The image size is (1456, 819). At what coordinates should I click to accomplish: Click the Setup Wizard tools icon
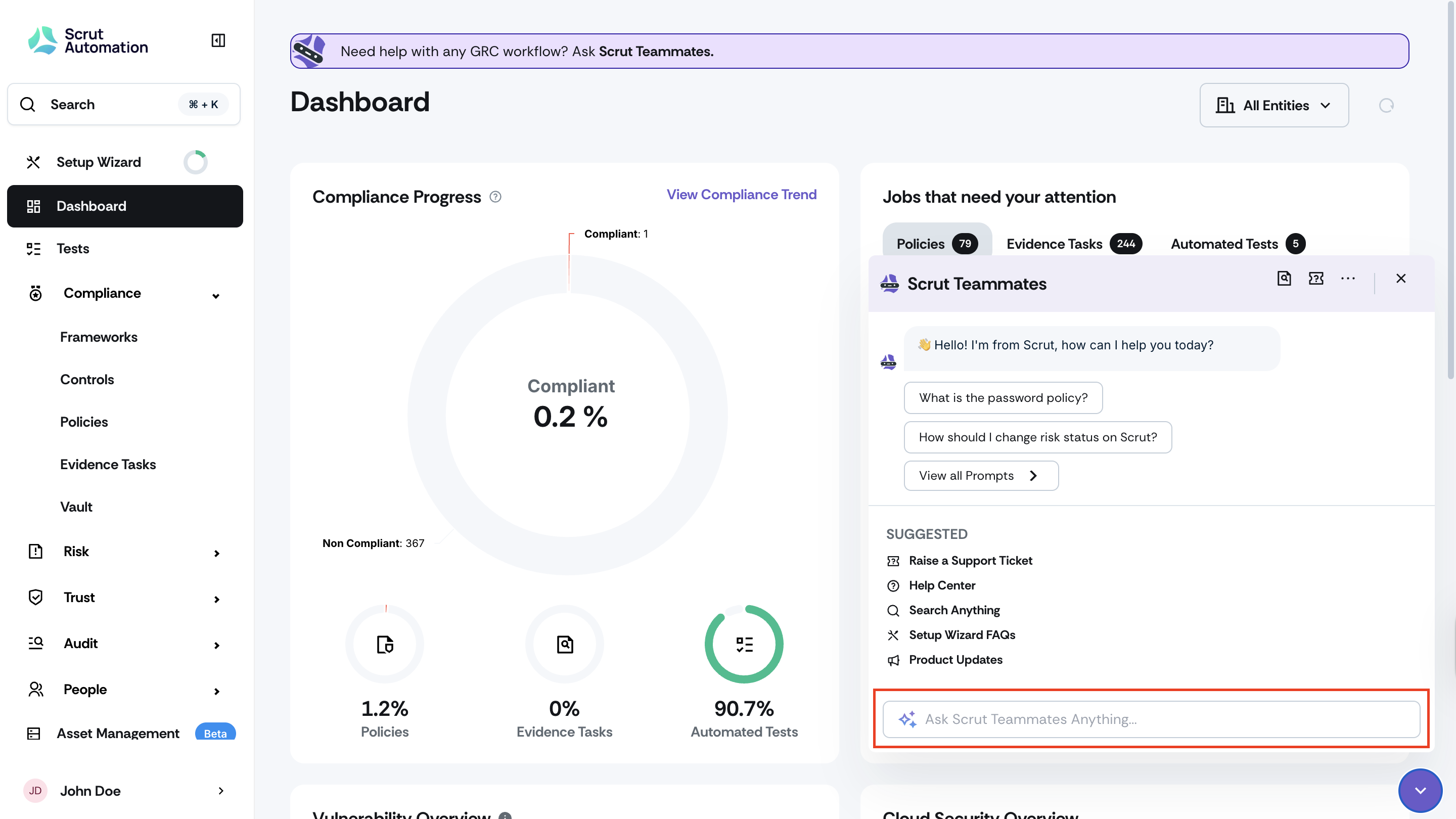pyautogui.click(x=33, y=162)
